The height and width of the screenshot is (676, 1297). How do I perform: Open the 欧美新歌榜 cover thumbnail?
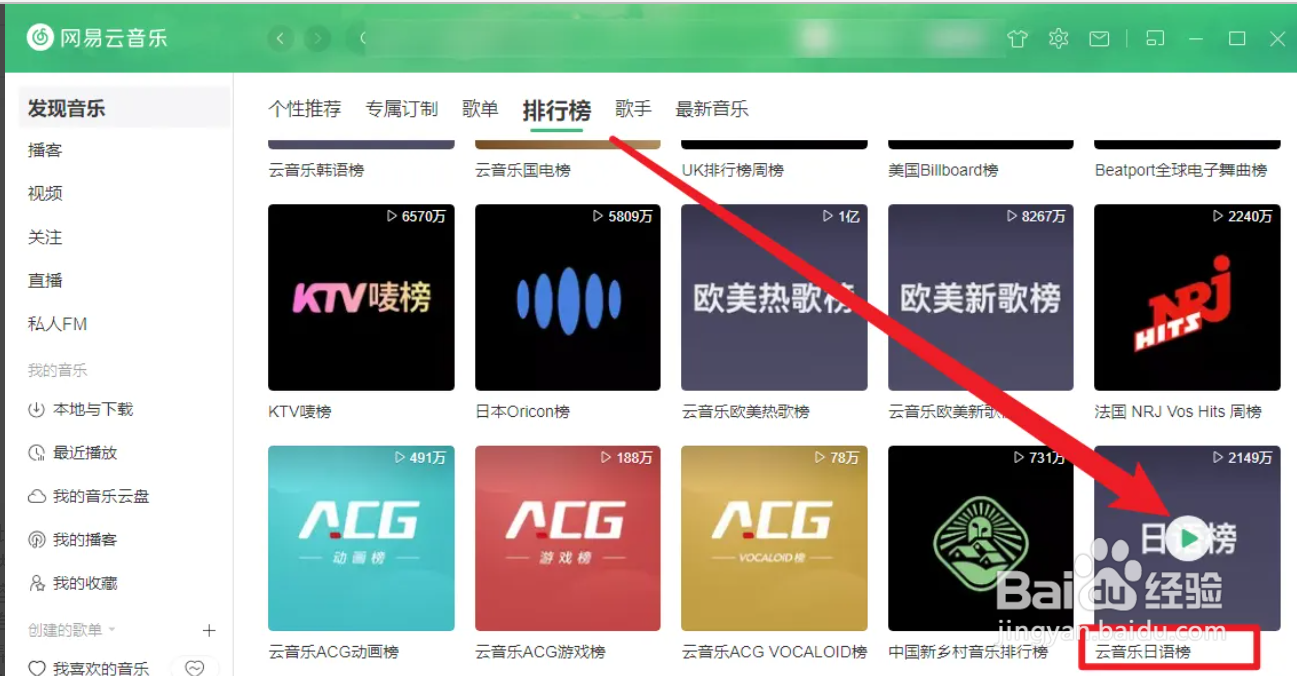click(x=981, y=297)
